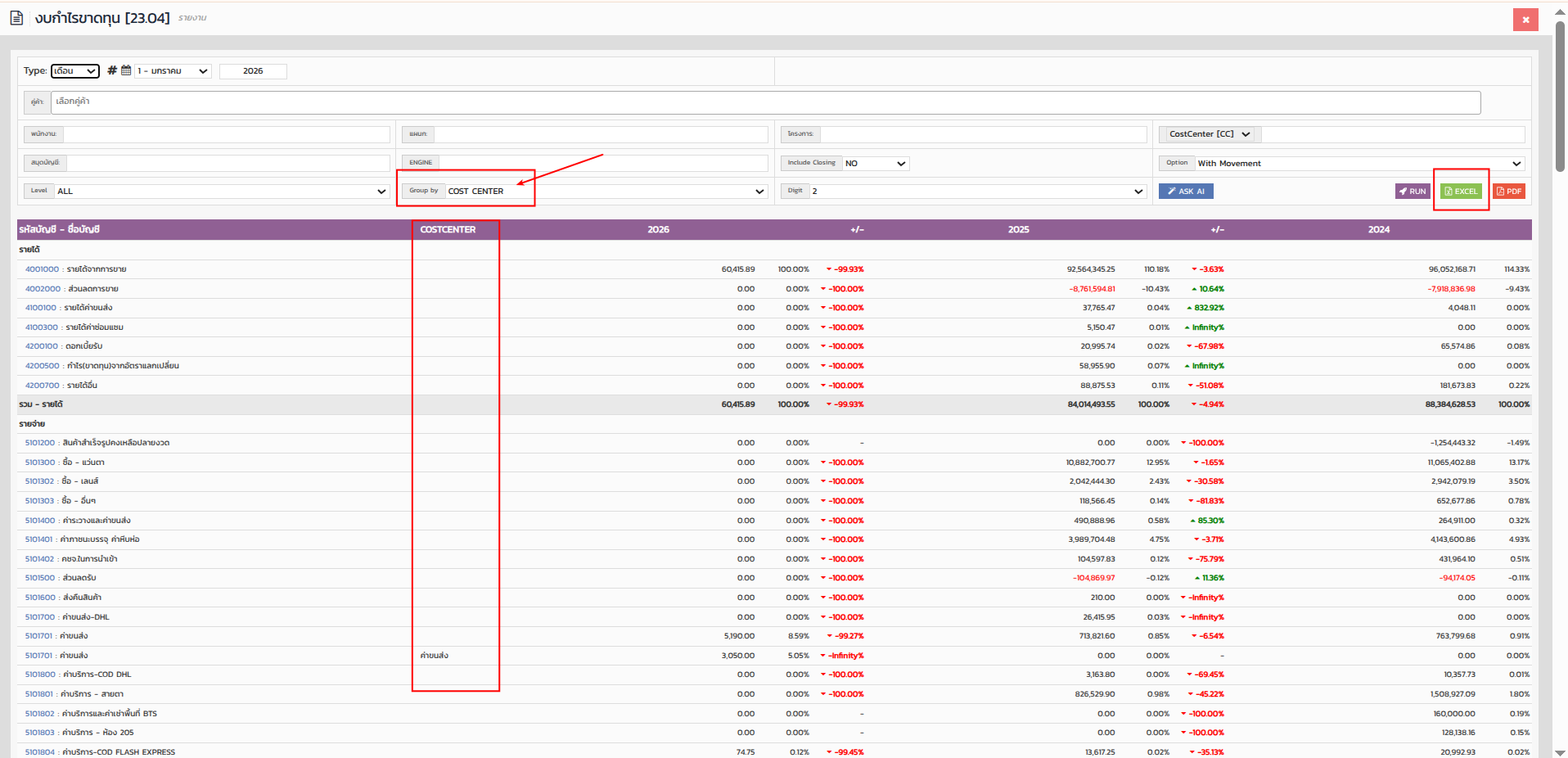
Task: Export the report with the PDF button
Action: (x=1509, y=192)
